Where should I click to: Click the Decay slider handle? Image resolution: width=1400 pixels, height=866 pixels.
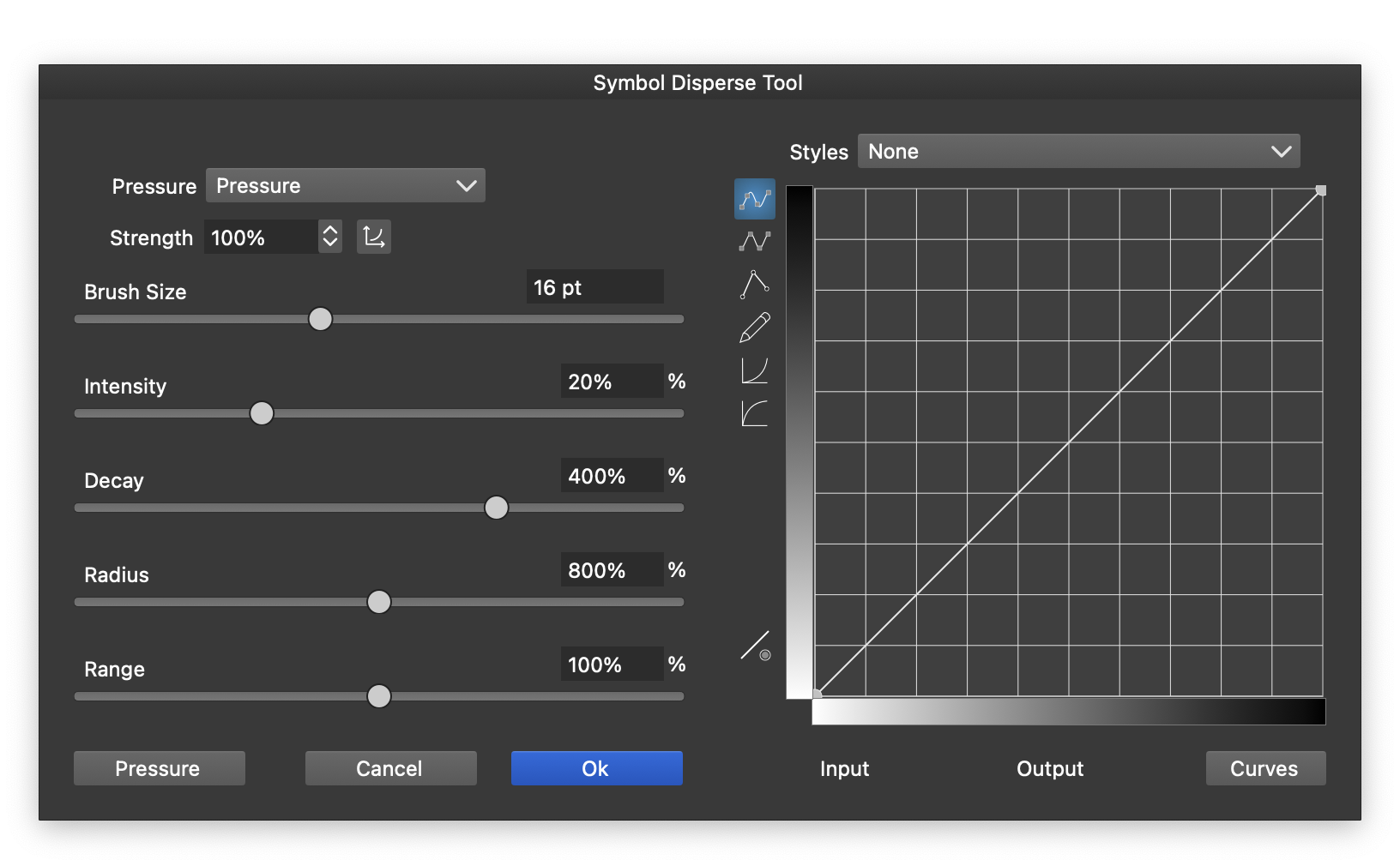(x=496, y=508)
